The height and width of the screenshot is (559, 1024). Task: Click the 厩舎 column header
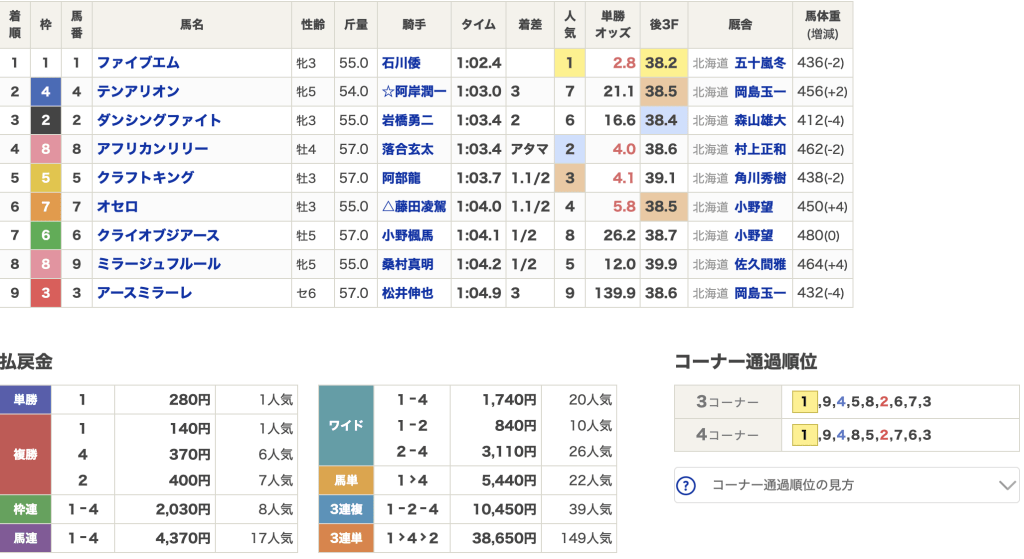pyautogui.click(x=739, y=25)
